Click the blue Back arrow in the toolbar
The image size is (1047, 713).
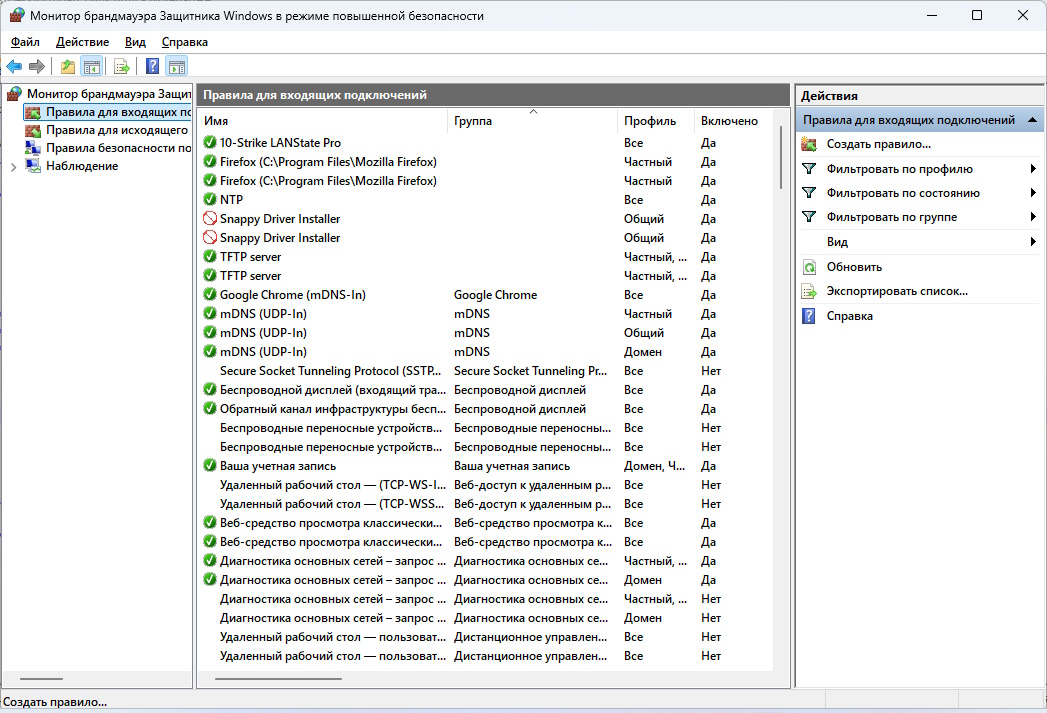tap(14, 67)
